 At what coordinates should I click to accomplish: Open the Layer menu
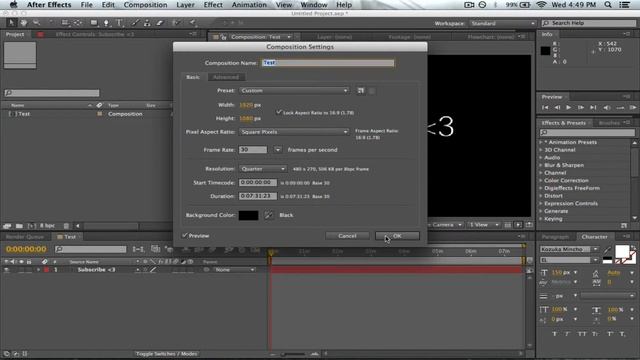point(185,5)
